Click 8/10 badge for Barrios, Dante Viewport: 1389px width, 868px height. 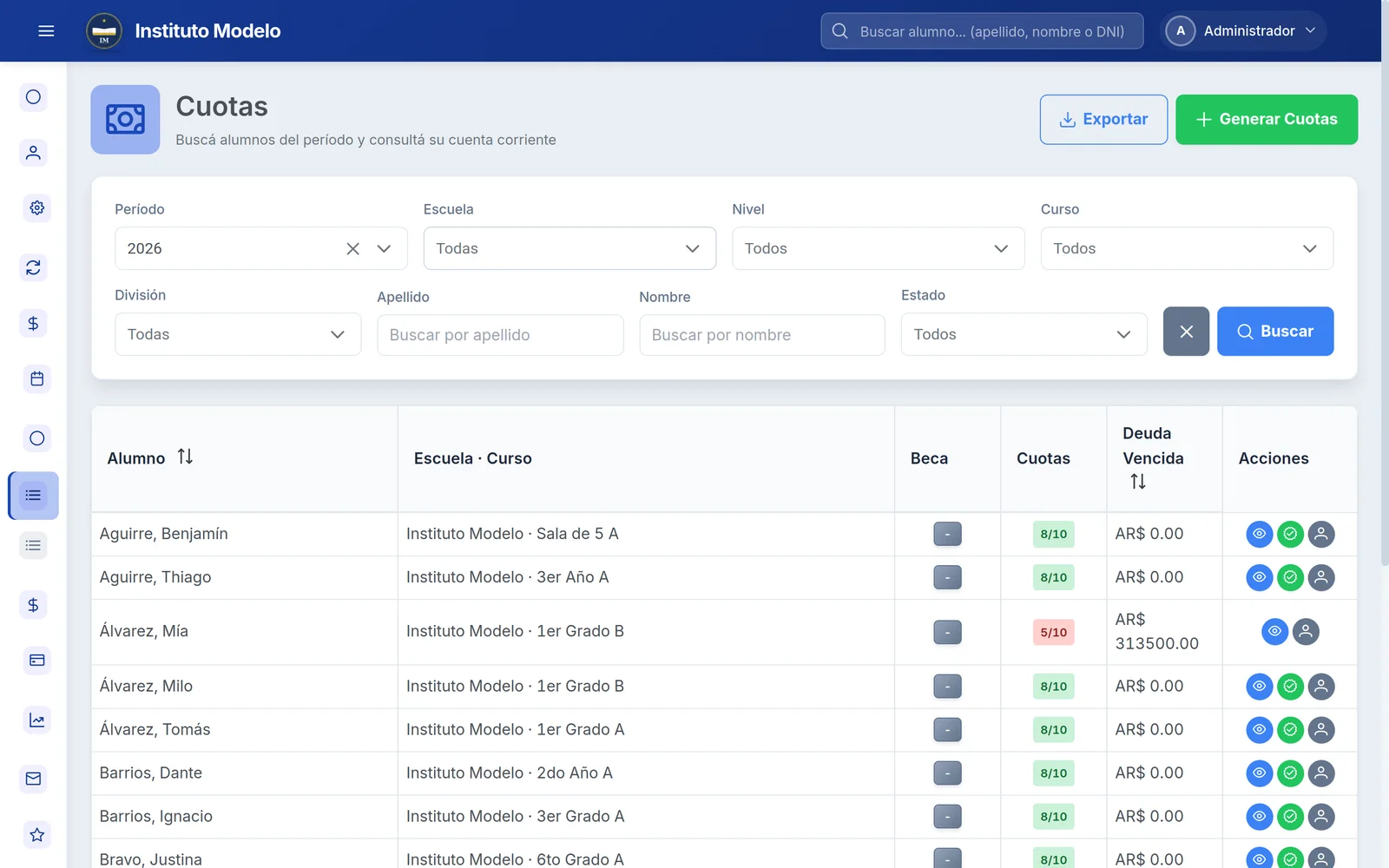pyautogui.click(x=1053, y=773)
